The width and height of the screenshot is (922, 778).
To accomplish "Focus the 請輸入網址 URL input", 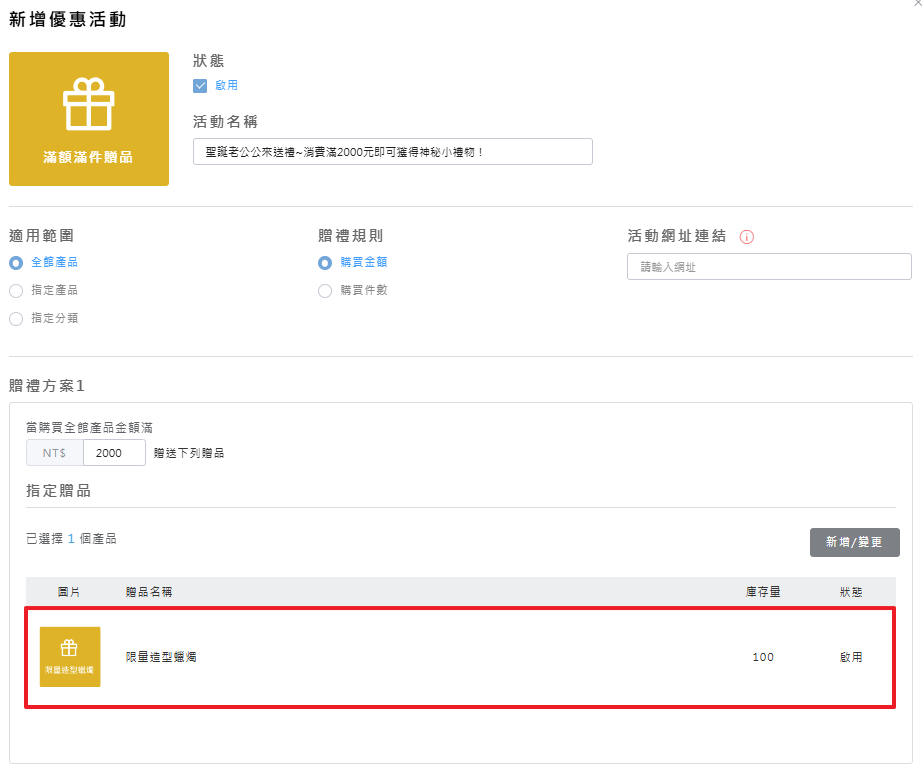I will point(768,267).
